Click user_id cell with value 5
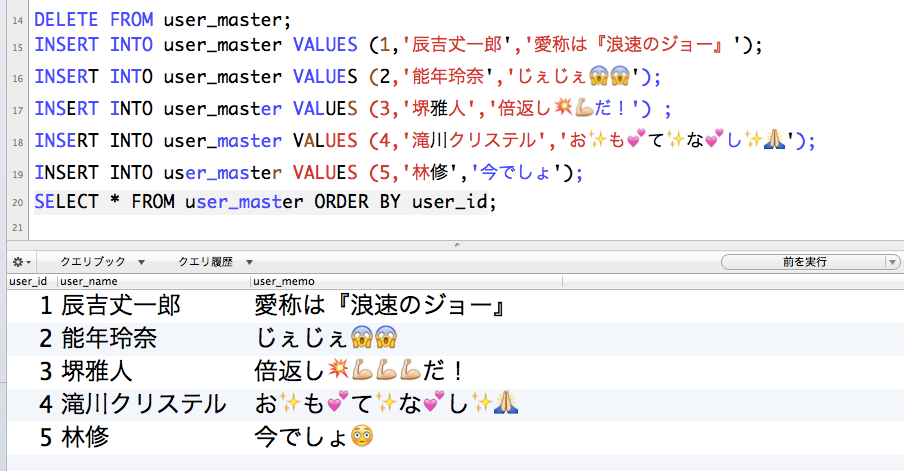The width and height of the screenshot is (904, 471). pos(46,437)
